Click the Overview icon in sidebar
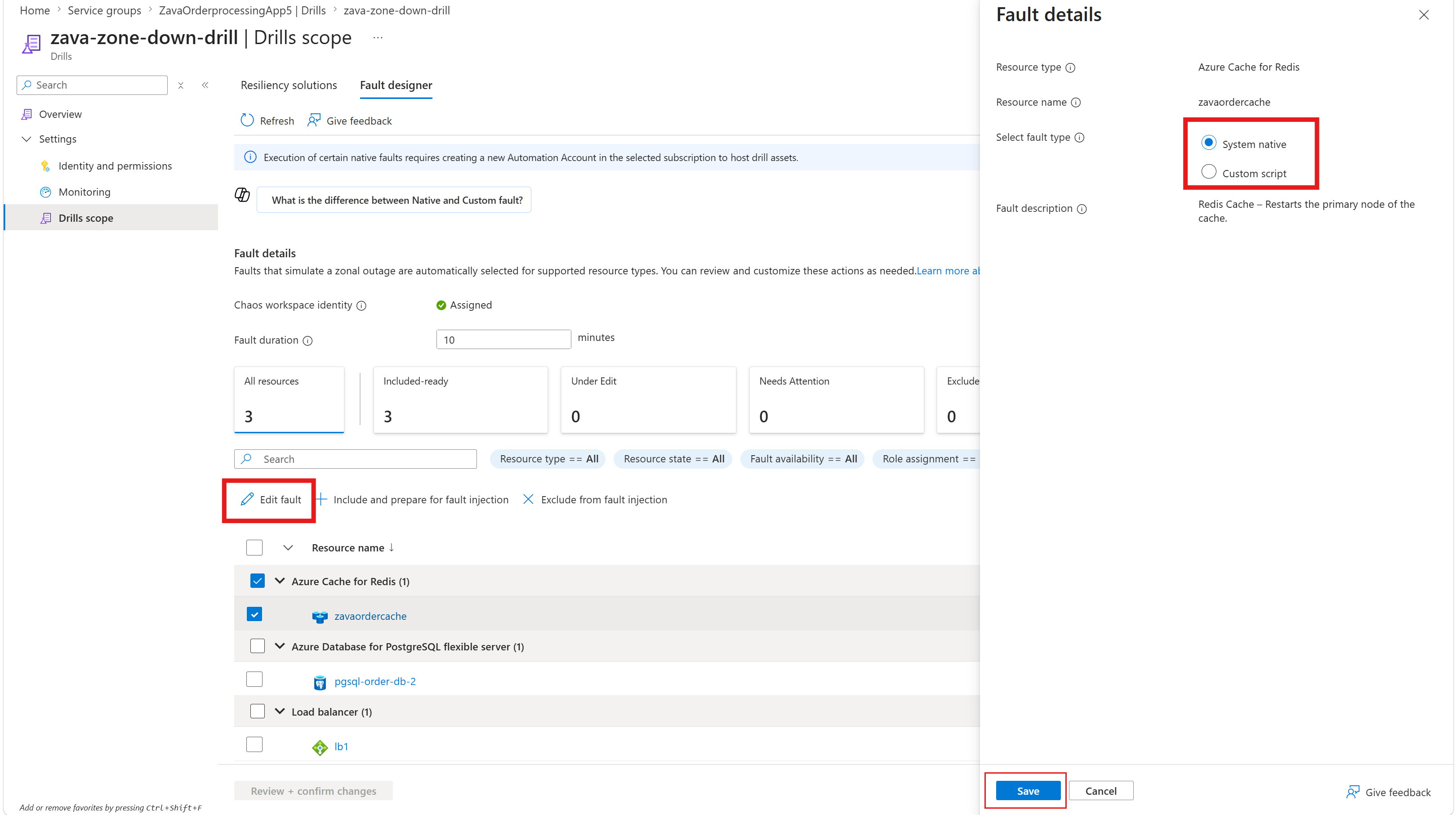 (27, 114)
